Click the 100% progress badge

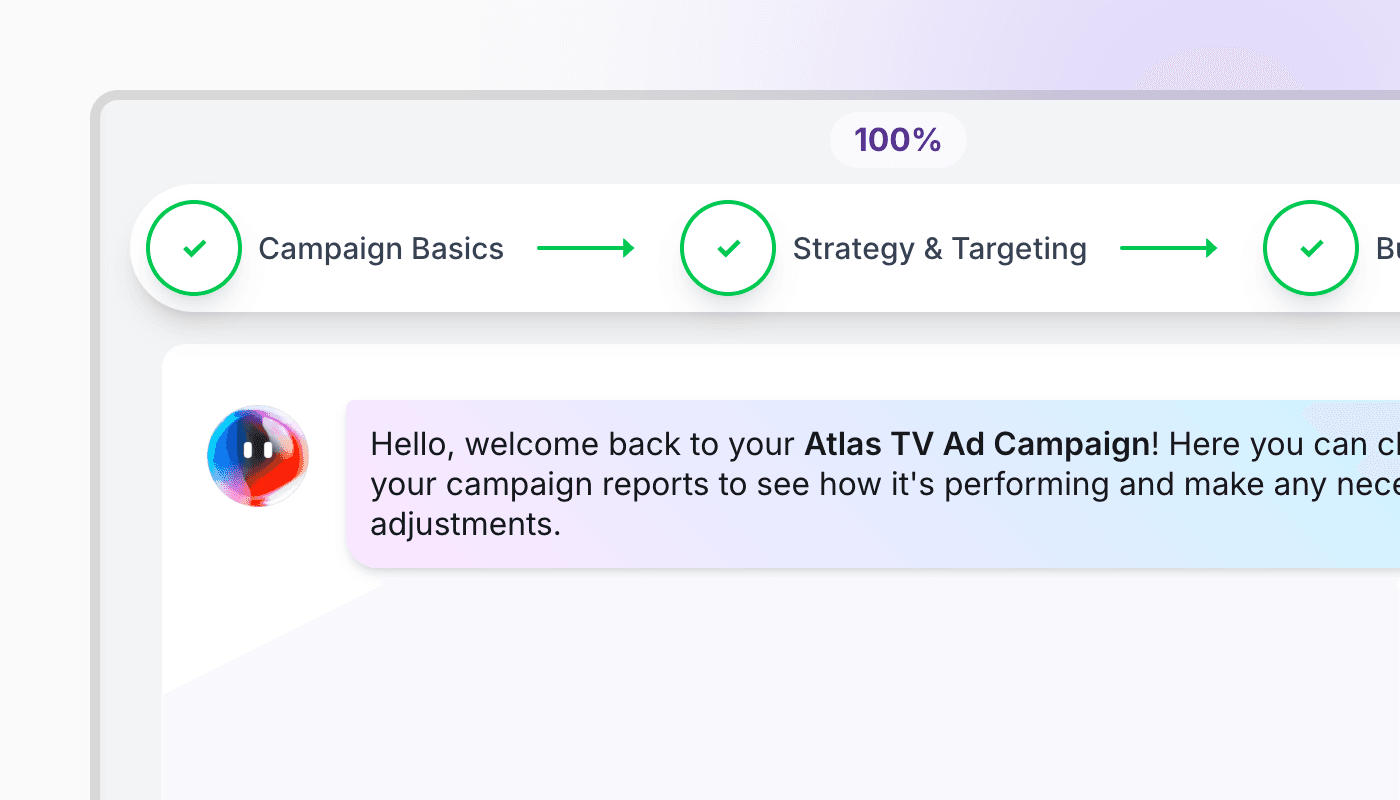pos(898,140)
